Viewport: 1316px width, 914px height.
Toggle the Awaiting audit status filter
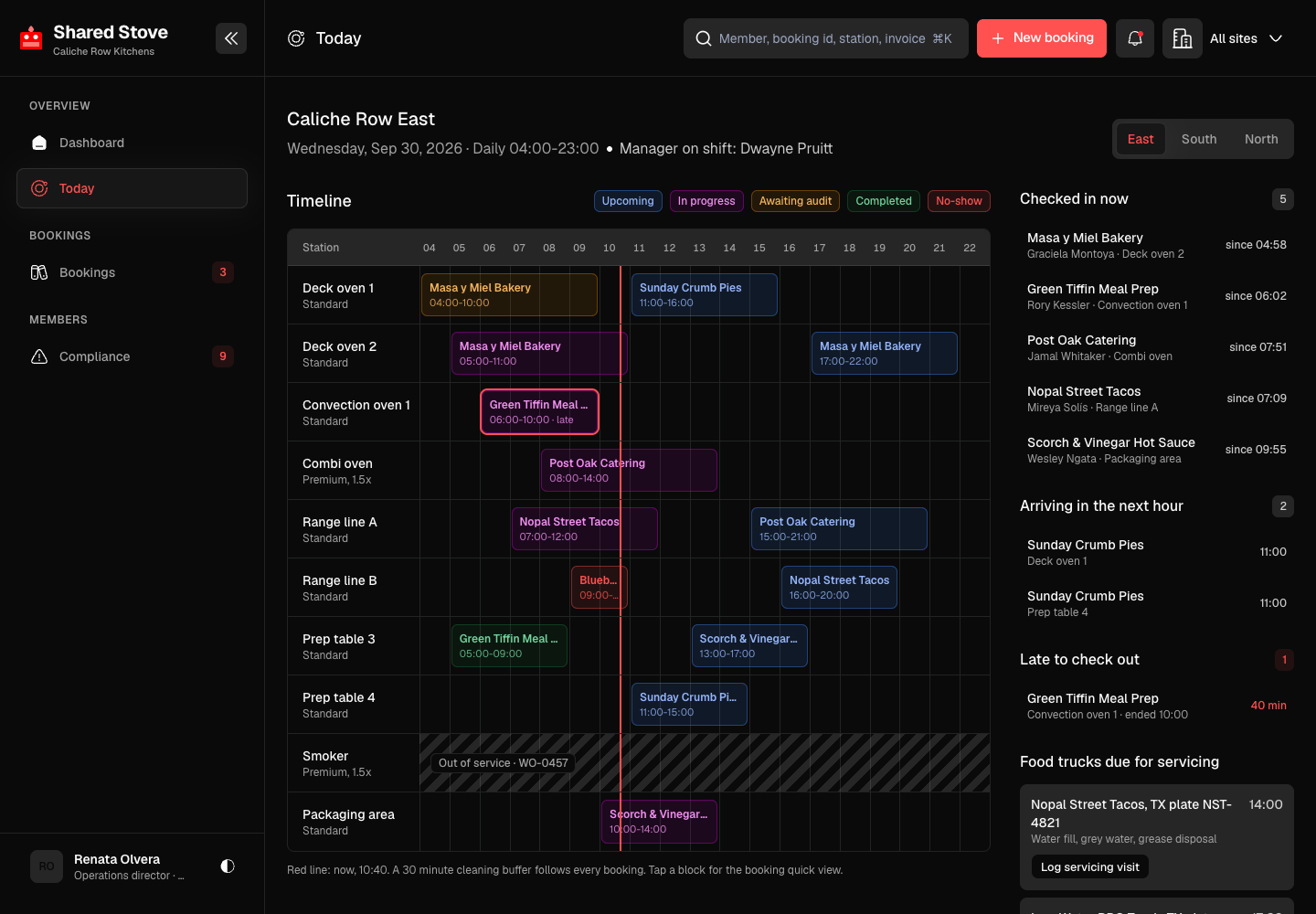click(x=795, y=201)
